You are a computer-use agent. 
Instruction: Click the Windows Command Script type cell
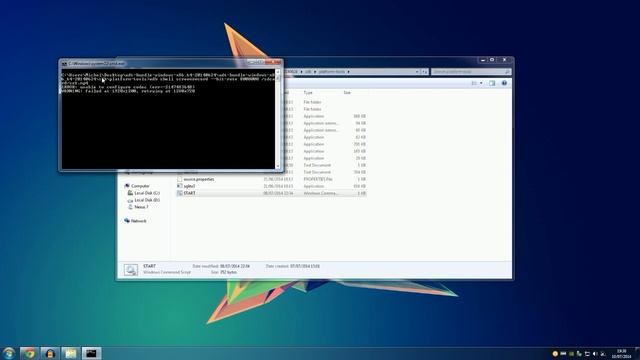coord(321,193)
